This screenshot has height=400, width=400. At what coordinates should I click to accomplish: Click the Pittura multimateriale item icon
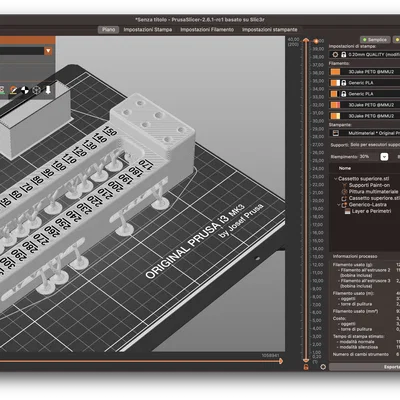(345, 192)
